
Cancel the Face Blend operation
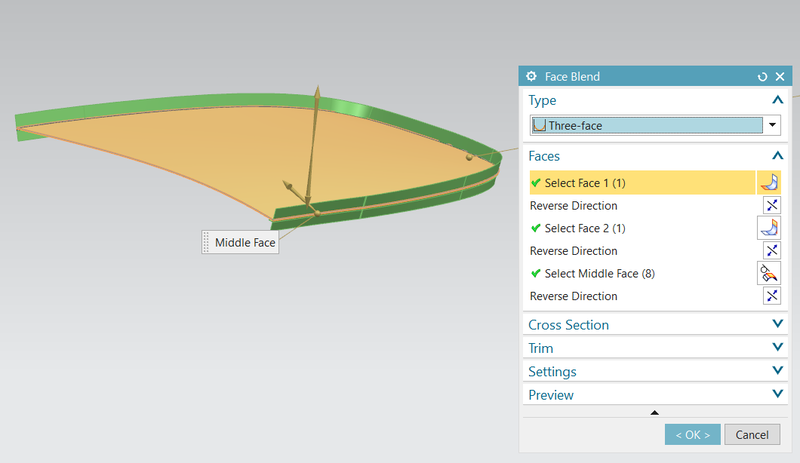tap(752, 434)
